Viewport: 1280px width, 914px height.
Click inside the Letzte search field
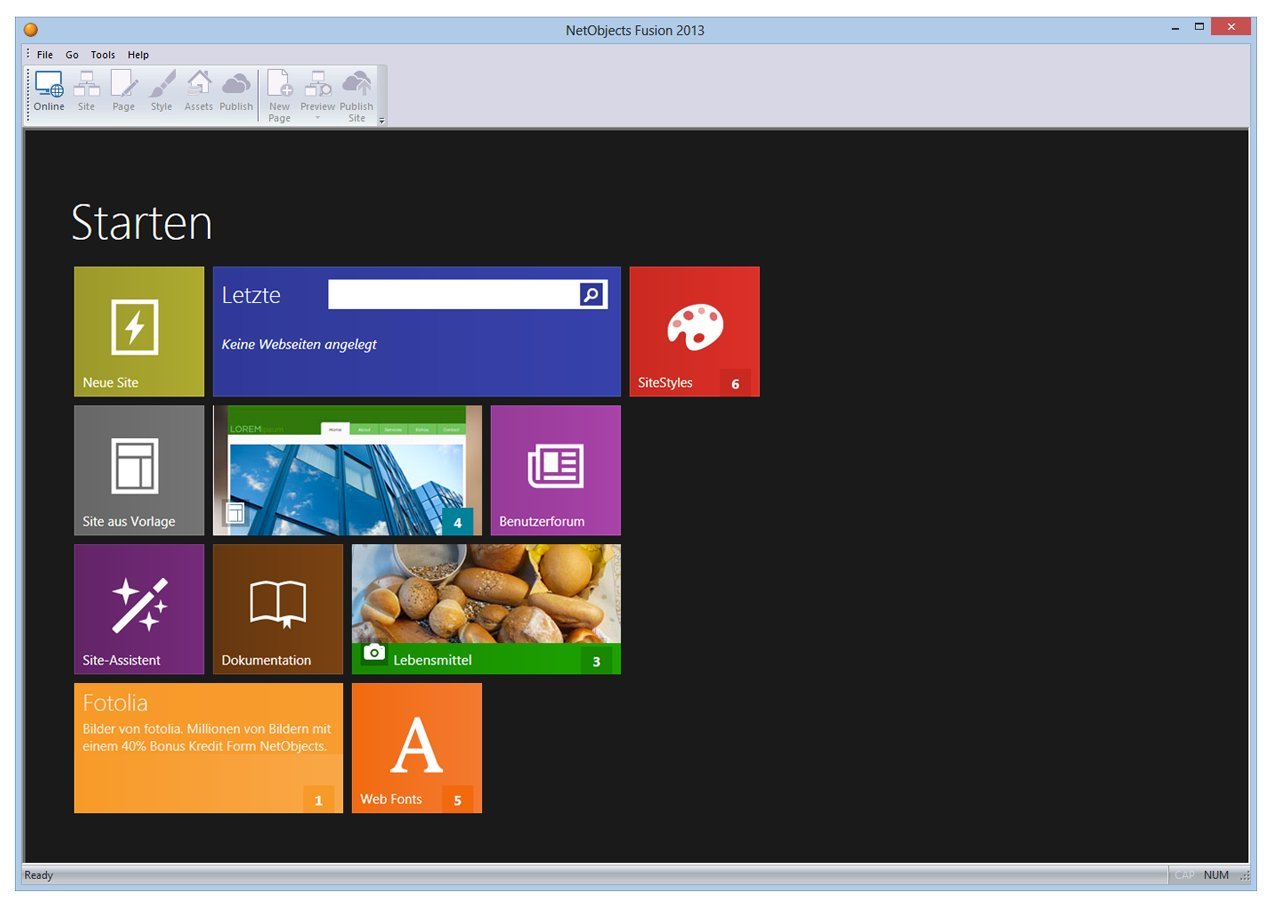454,294
